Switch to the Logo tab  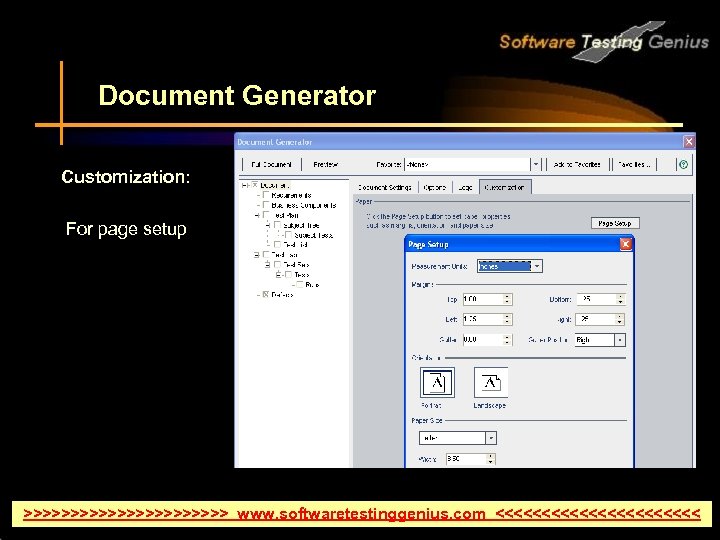[465, 187]
